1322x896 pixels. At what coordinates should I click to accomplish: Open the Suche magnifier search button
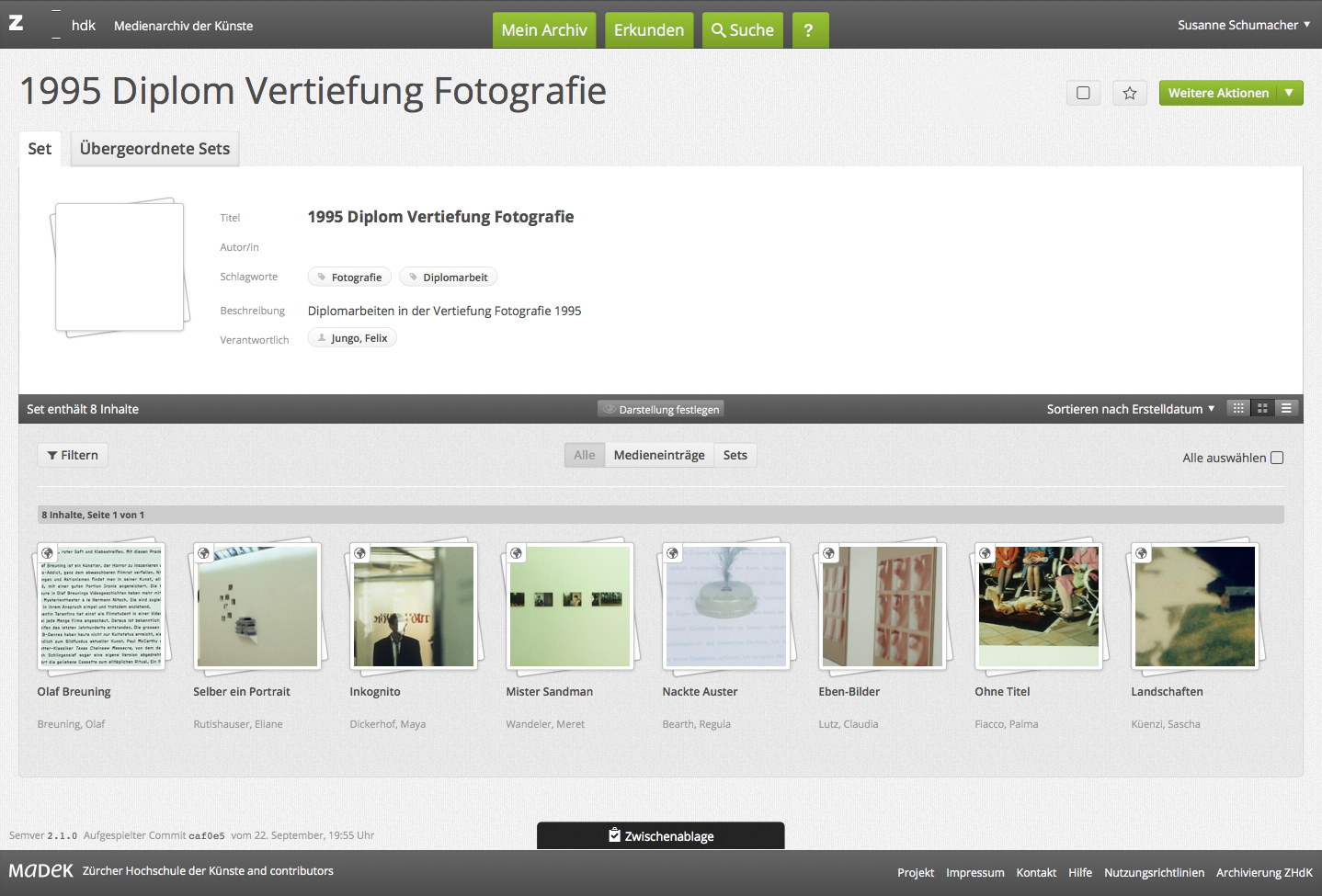point(743,30)
